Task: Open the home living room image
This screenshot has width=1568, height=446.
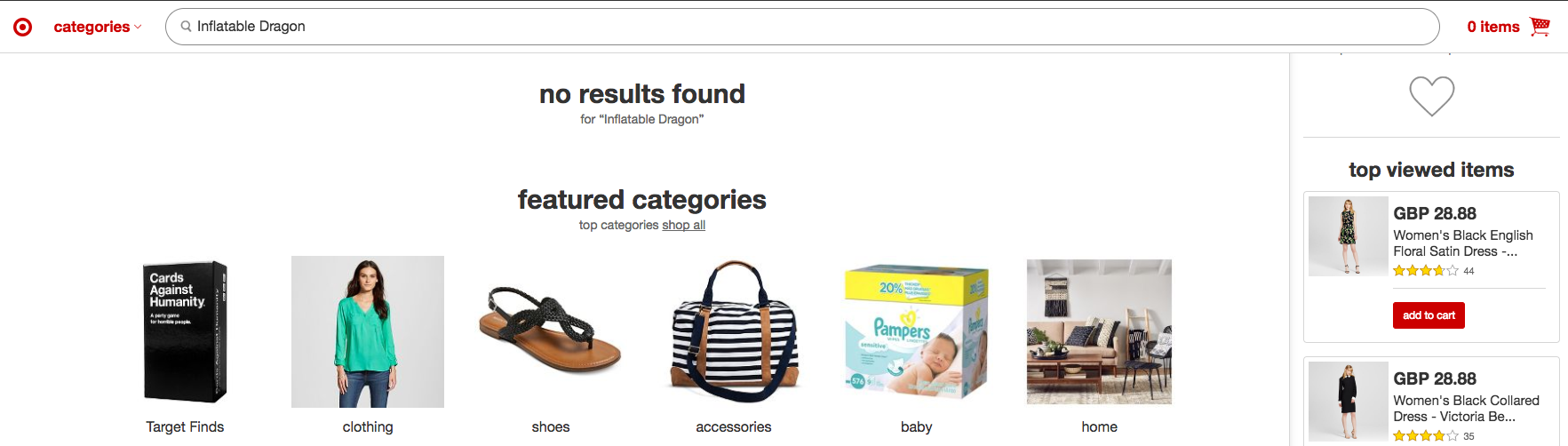Action: 1099,331
